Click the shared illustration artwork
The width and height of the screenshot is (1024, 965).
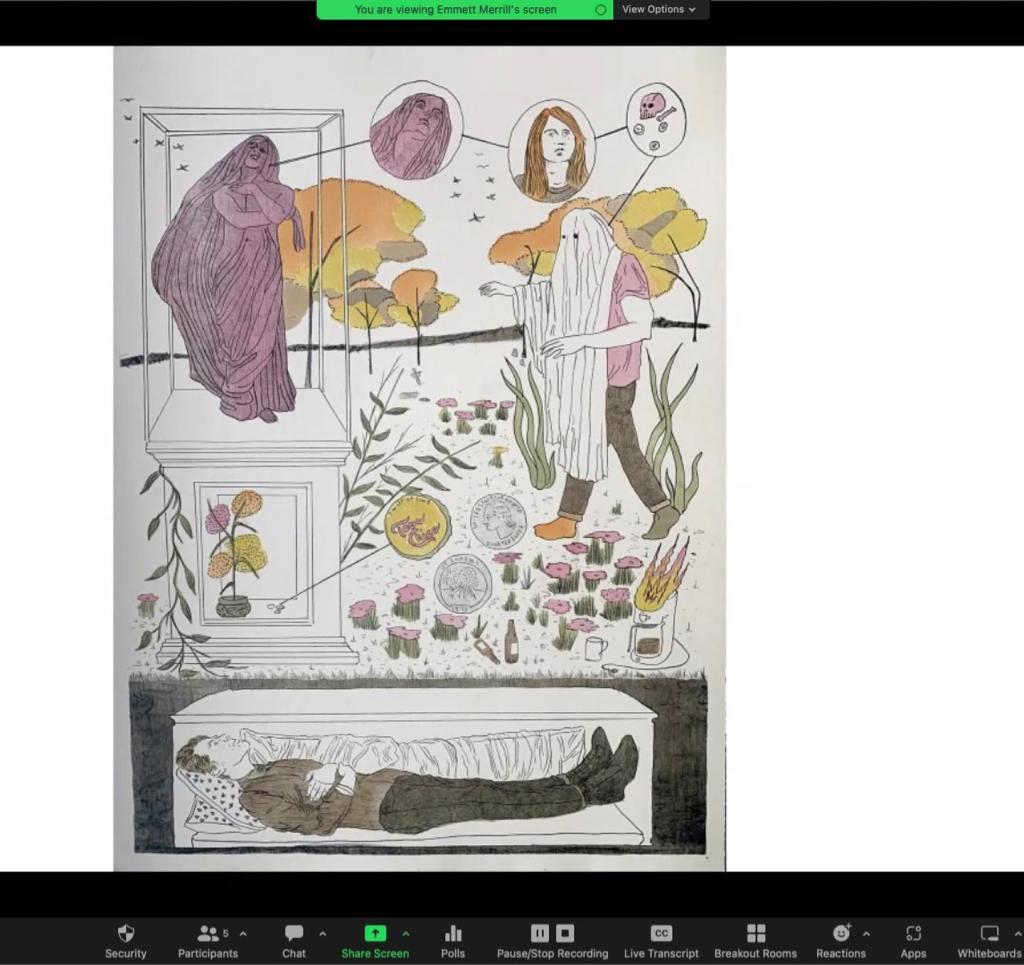(419, 458)
